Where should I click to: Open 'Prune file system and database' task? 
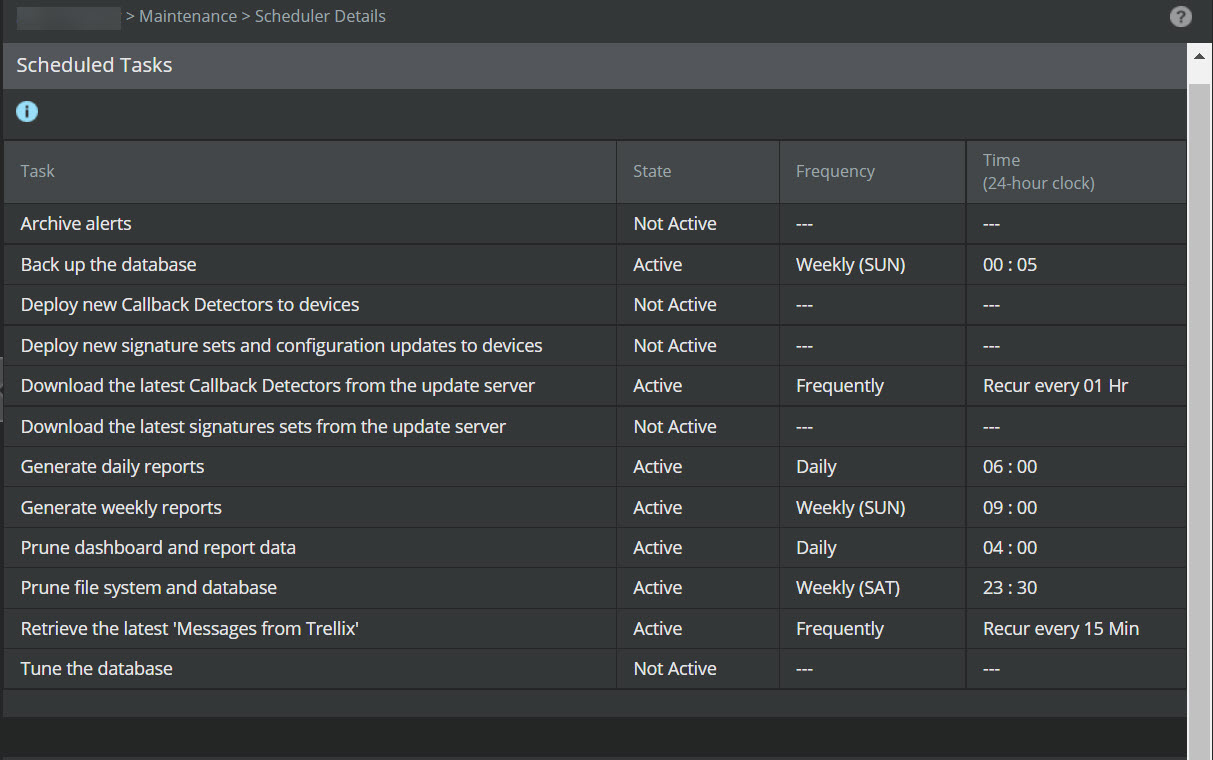tap(149, 588)
